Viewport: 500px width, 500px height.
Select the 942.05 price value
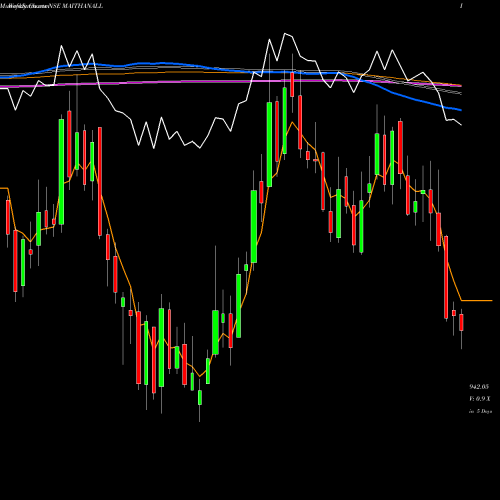479,387
